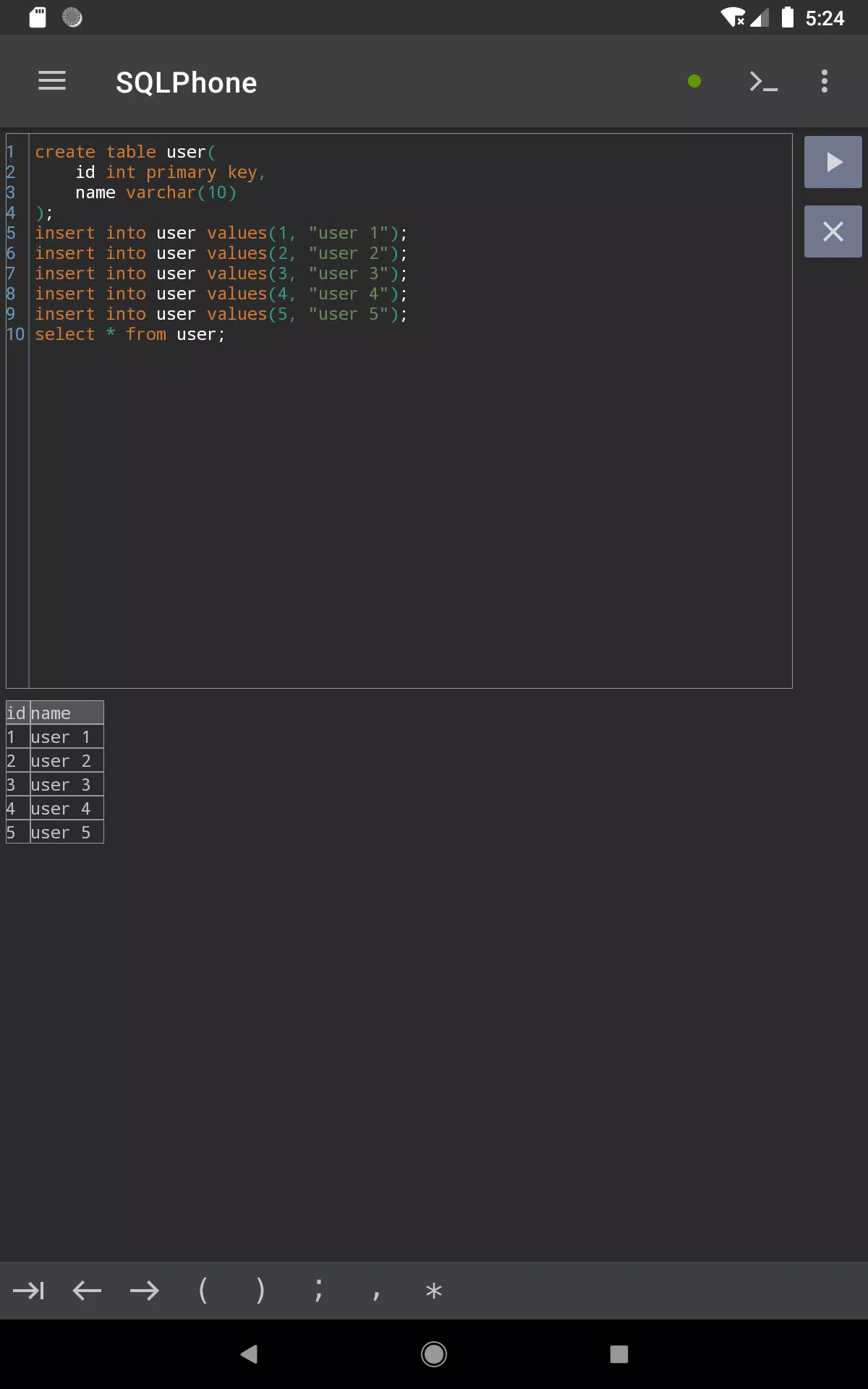Click line number 10 in the gutter
Screen dimensions: 868x1389
(16, 334)
